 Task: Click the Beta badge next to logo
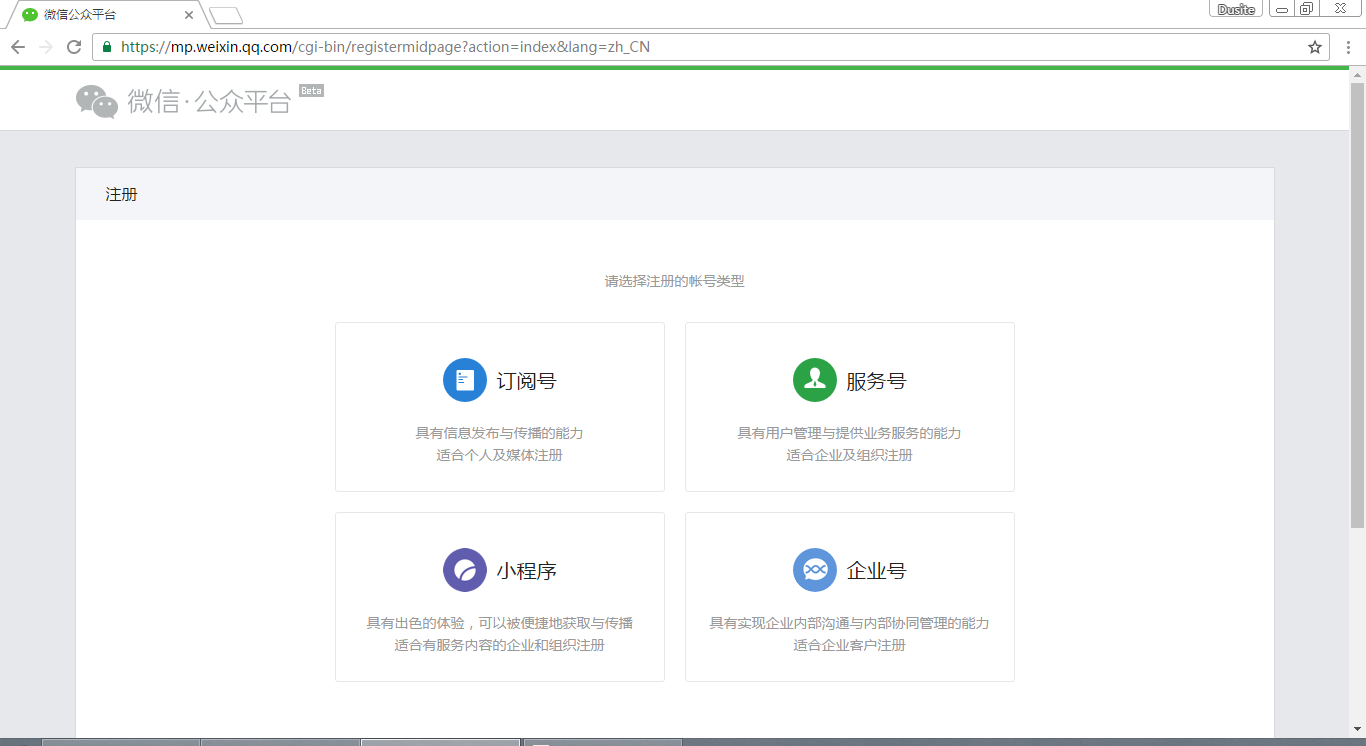click(311, 91)
